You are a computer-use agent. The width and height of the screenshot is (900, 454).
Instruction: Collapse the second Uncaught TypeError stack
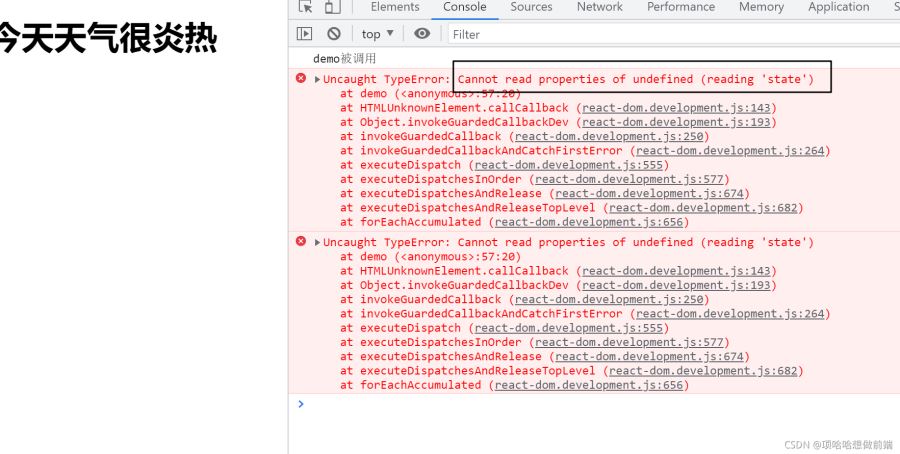tap(318, 242)
